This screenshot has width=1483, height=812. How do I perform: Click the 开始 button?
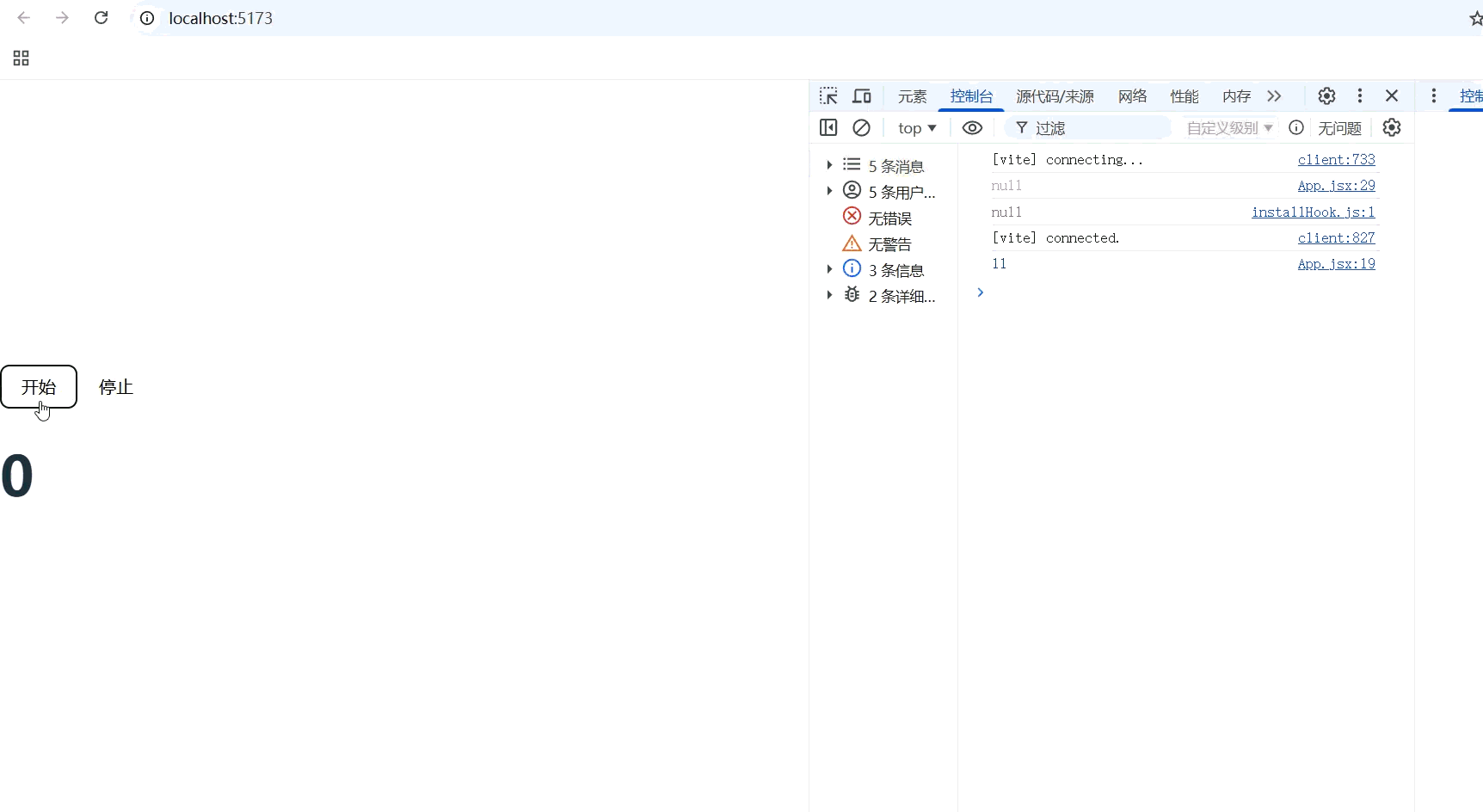(x=39, y=387)
